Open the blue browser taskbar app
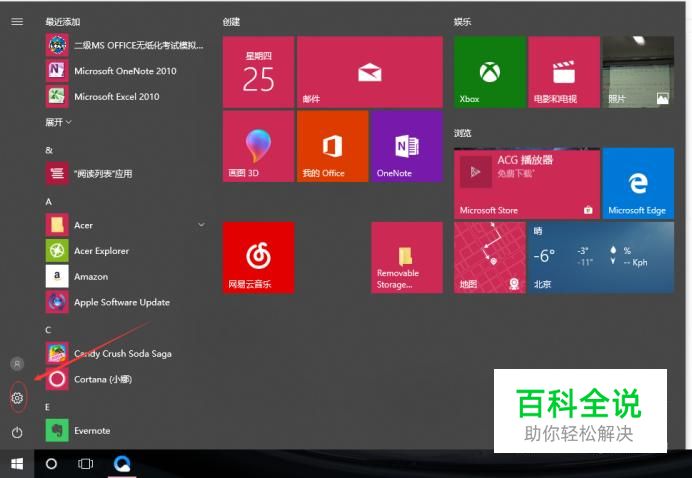The width and height of the screenshot is (692, 478). pyautogui.click(x=122, y=464)
